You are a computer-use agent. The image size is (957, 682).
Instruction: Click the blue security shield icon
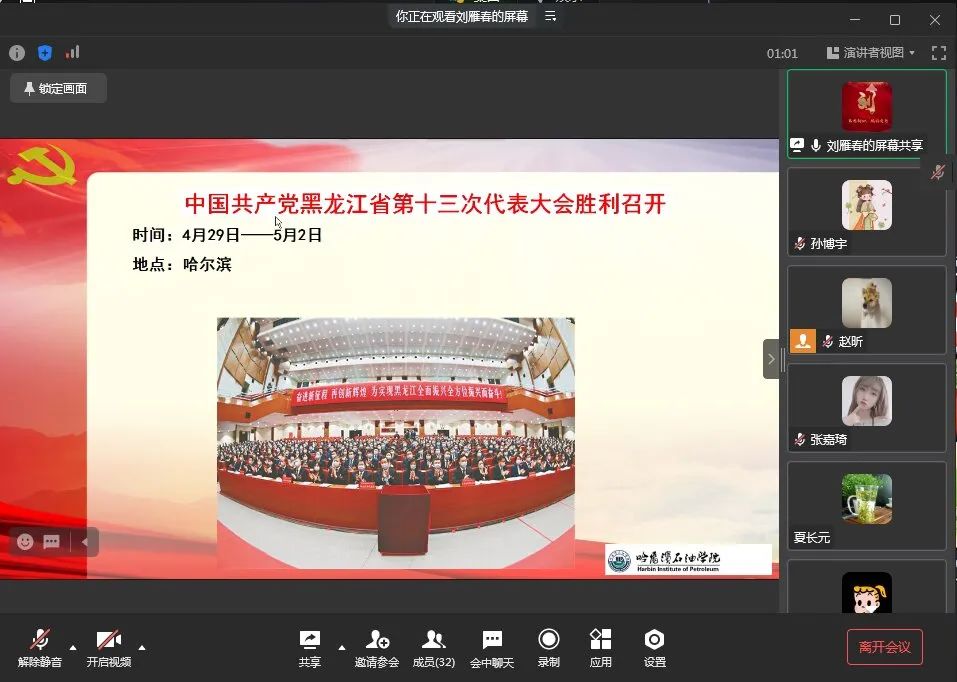pos(45,53)
